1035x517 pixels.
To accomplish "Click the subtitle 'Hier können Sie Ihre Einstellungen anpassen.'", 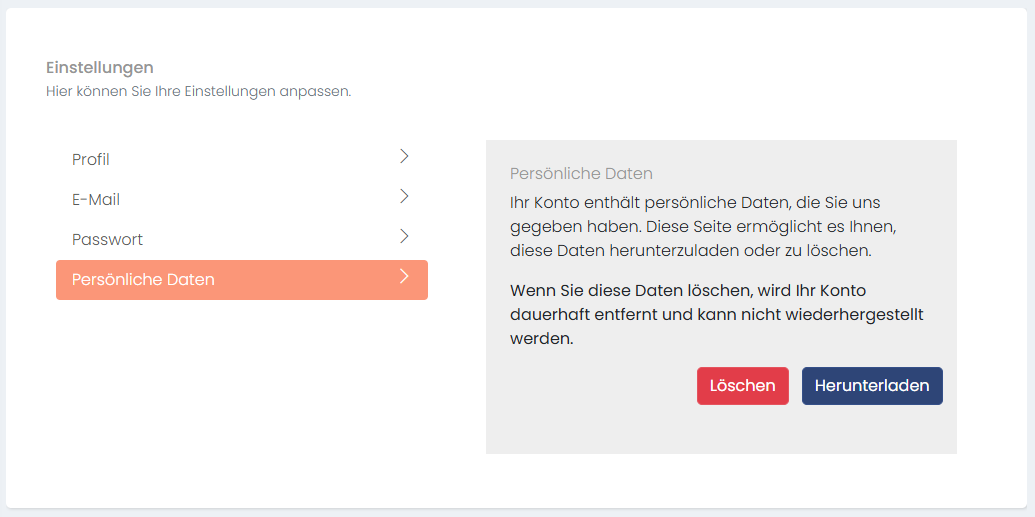I will tap(198, 92).
